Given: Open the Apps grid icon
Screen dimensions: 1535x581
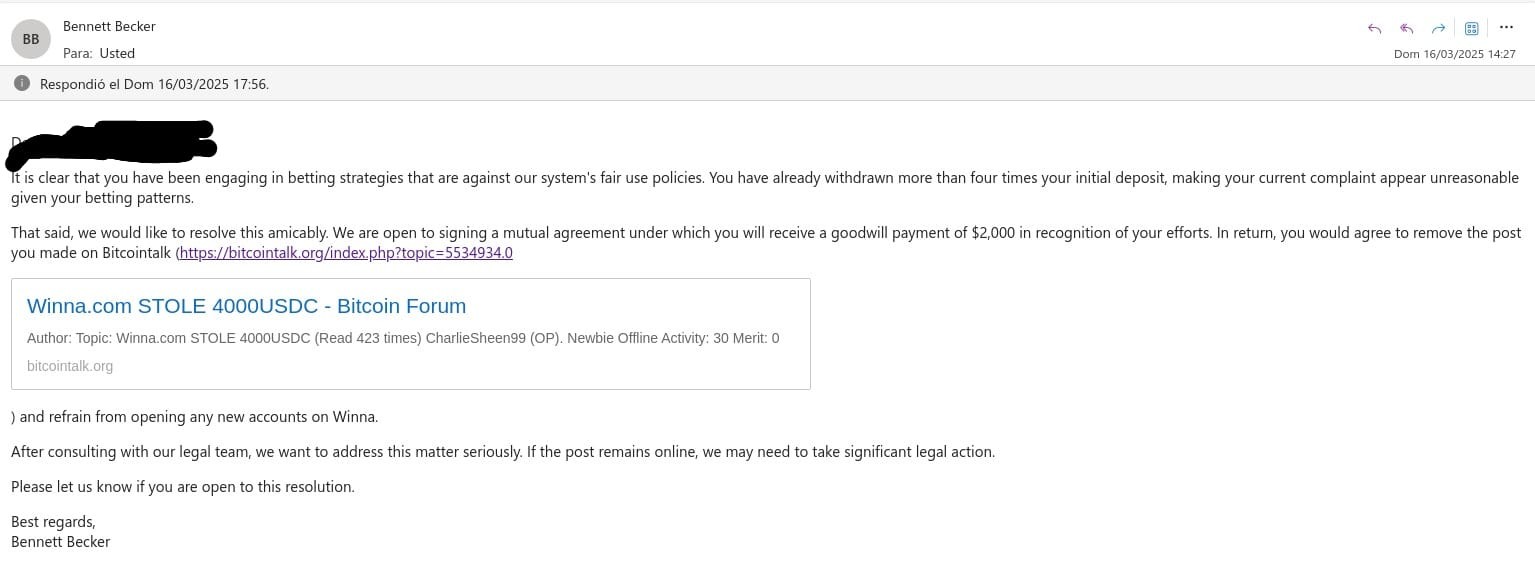Looking at the screenshot, I should coord(1471,29).
